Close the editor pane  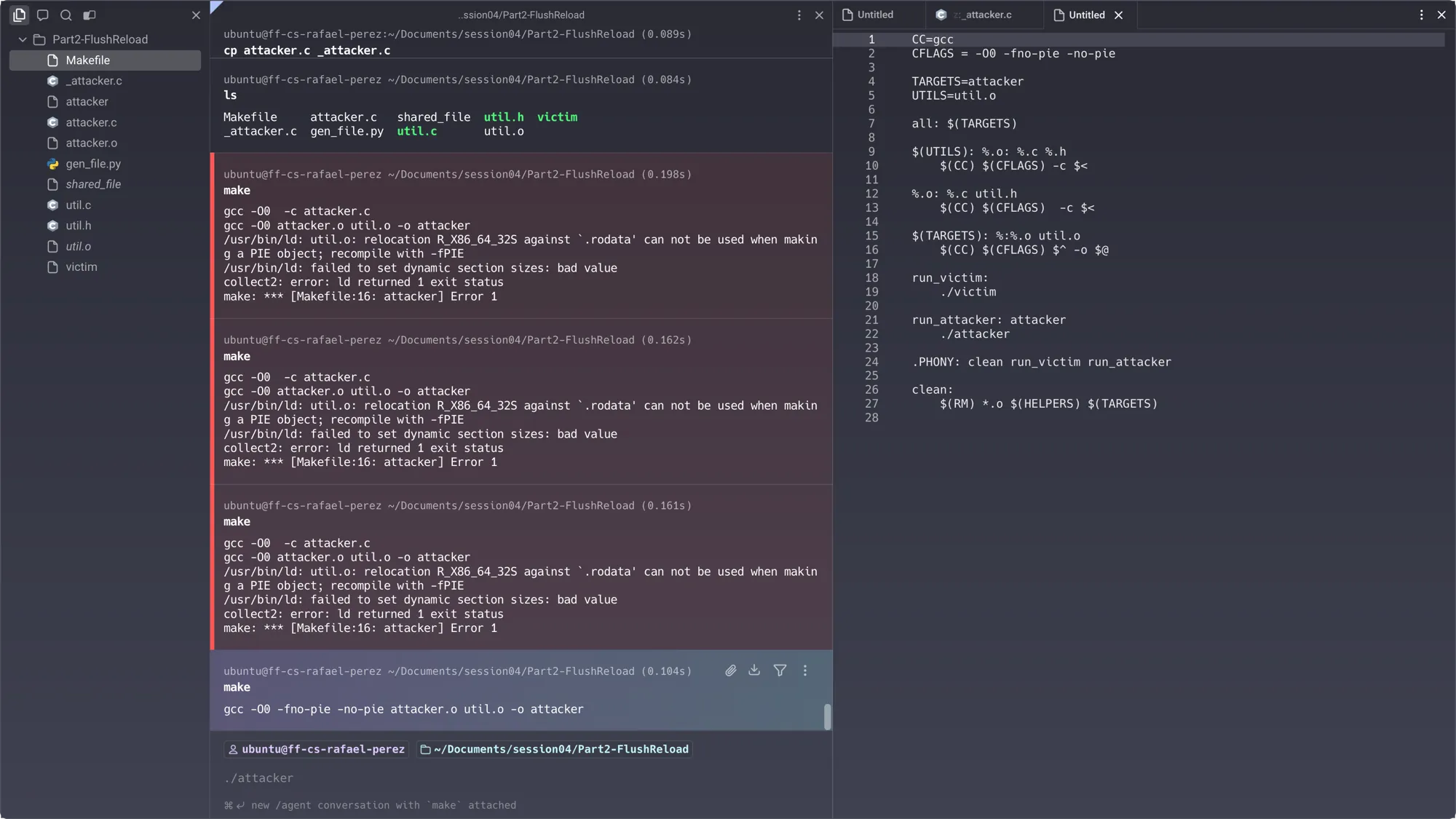(1441, 15)
